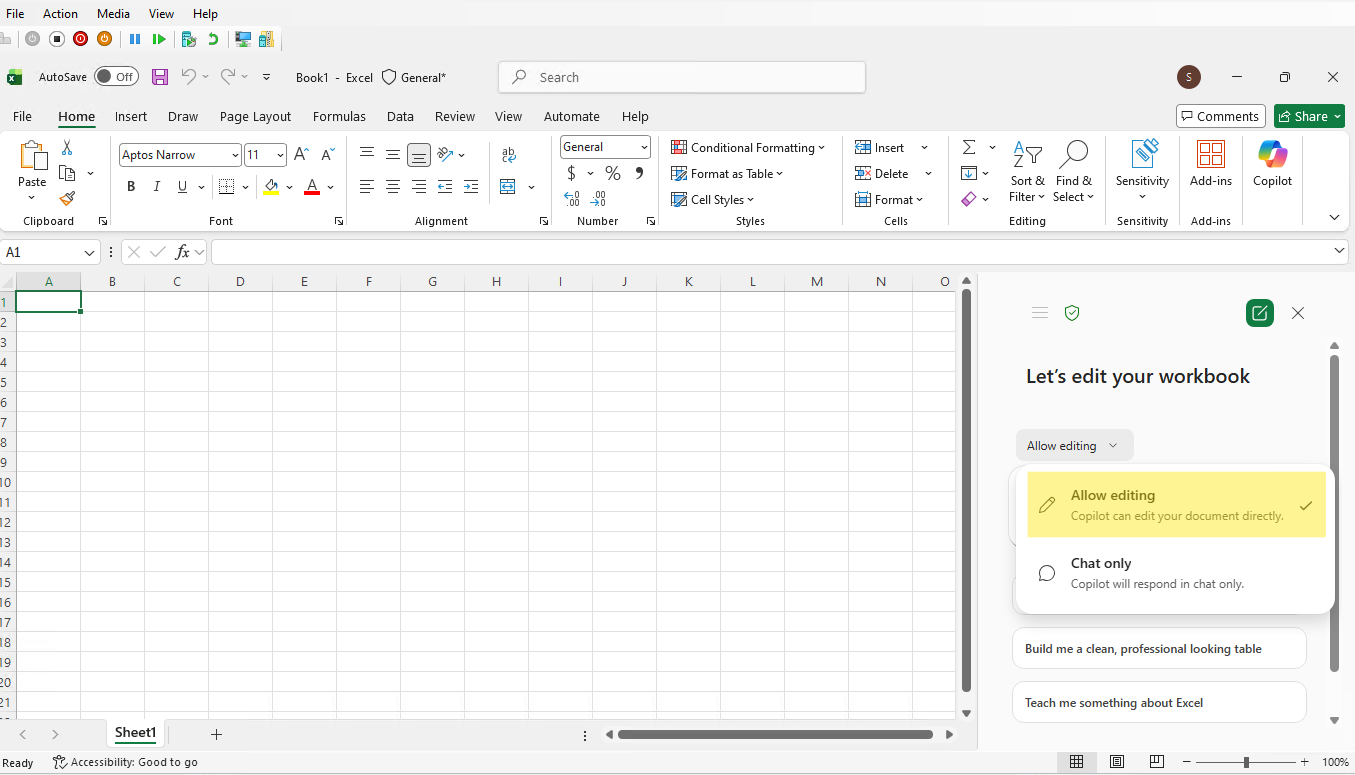Start a new Copilot chat icon
1355x775 pixels.
tap(1259, 313)
